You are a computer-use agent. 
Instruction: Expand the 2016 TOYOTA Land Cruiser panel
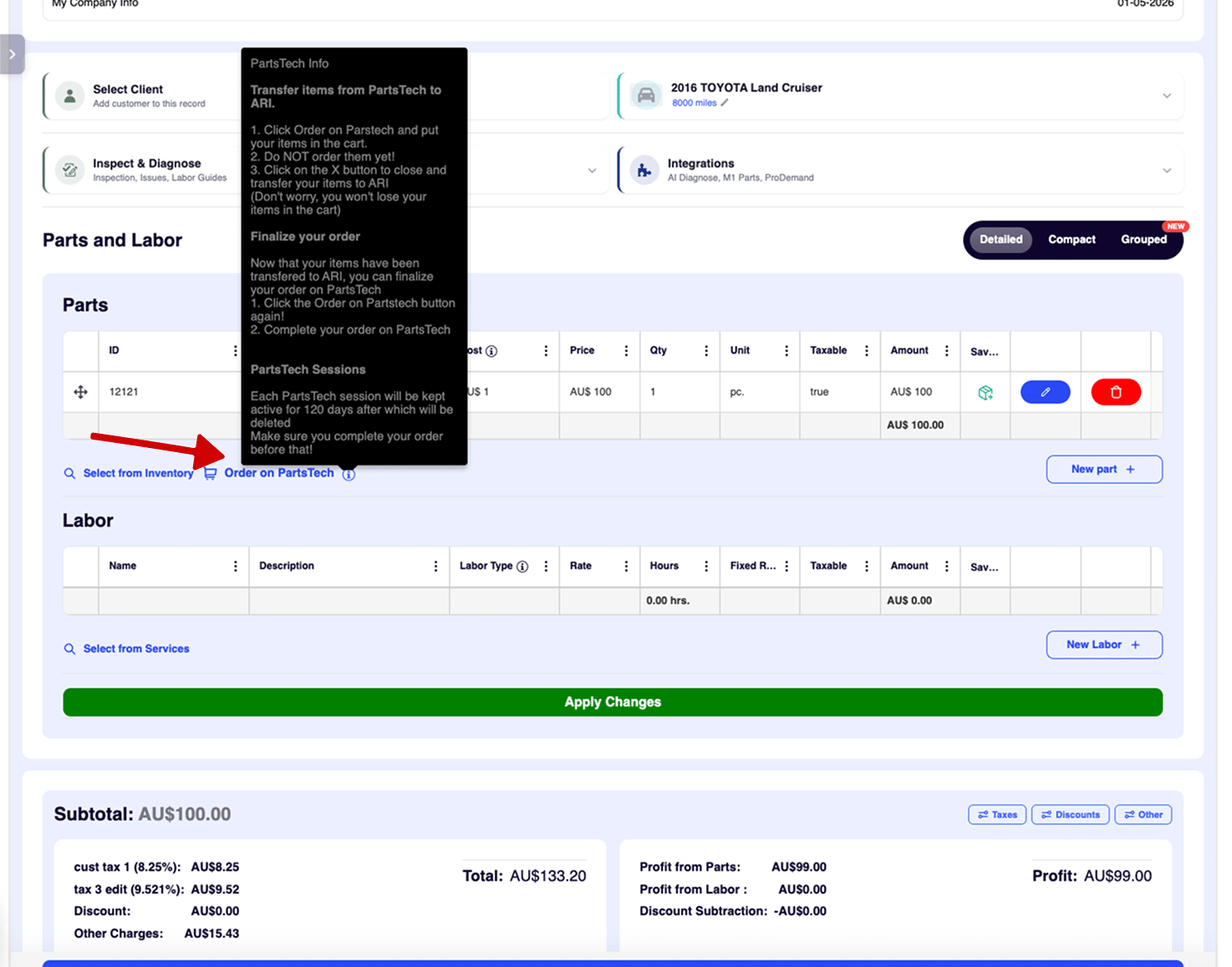[1166, 96]
